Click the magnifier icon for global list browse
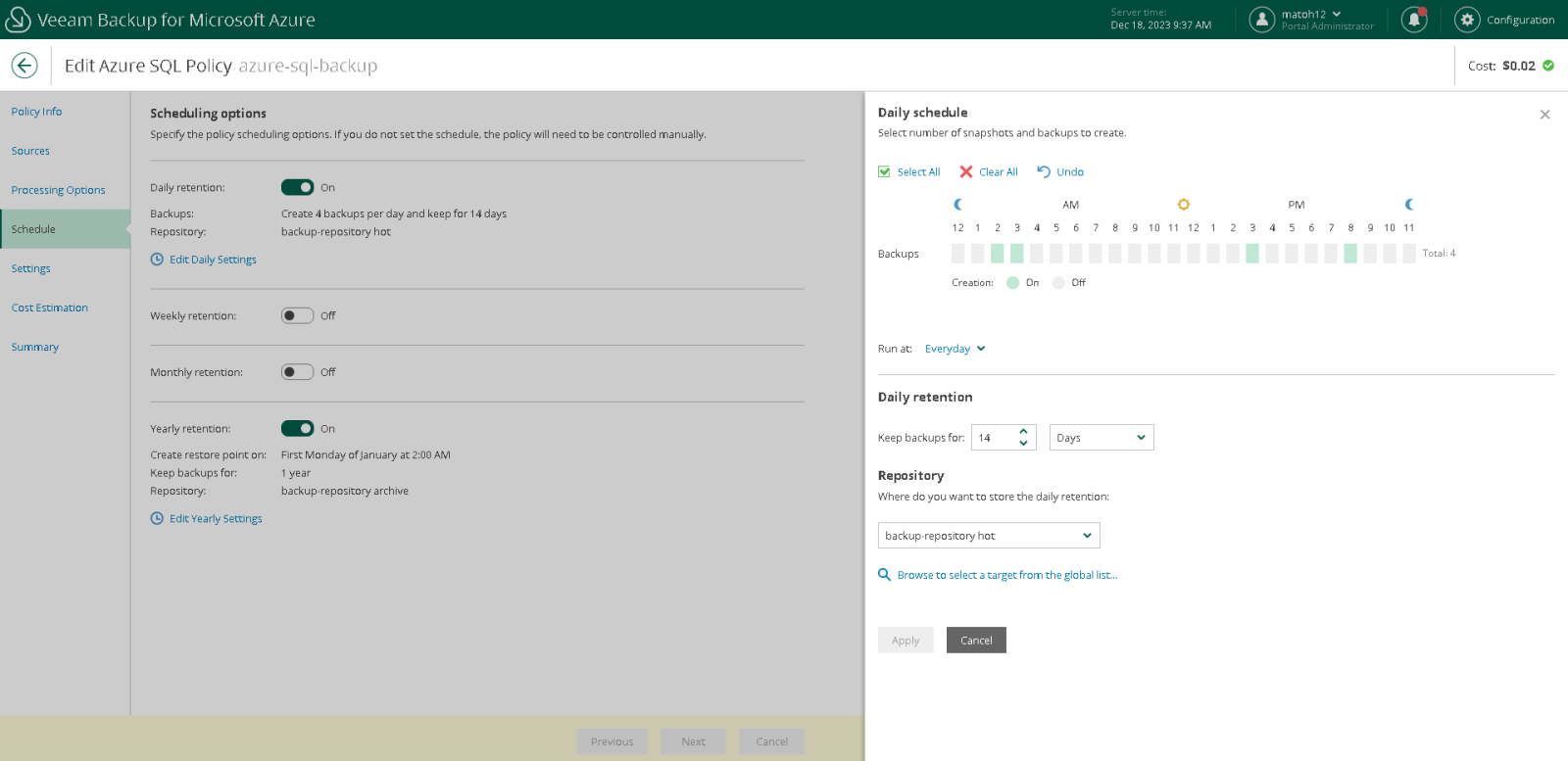This screenshot has height=761, width=1568. click(884, 575)
